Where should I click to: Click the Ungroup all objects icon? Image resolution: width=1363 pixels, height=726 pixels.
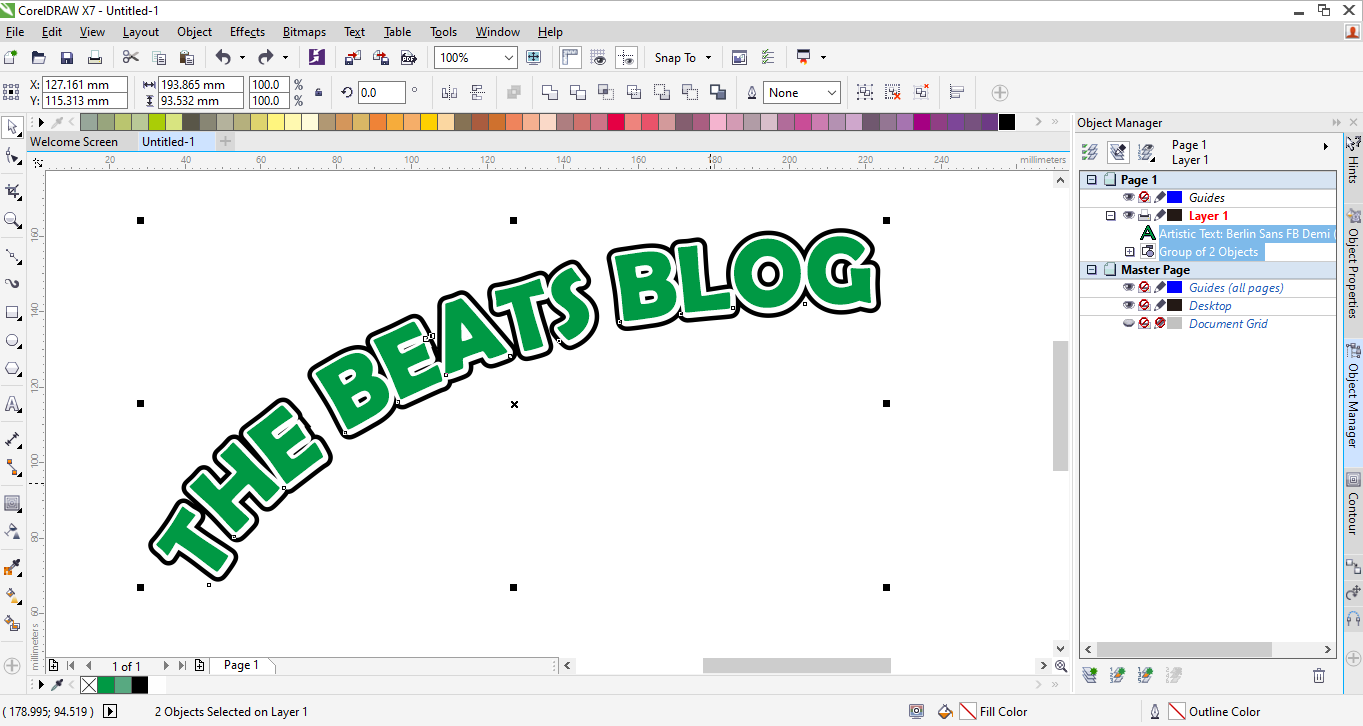coord(893,93)
